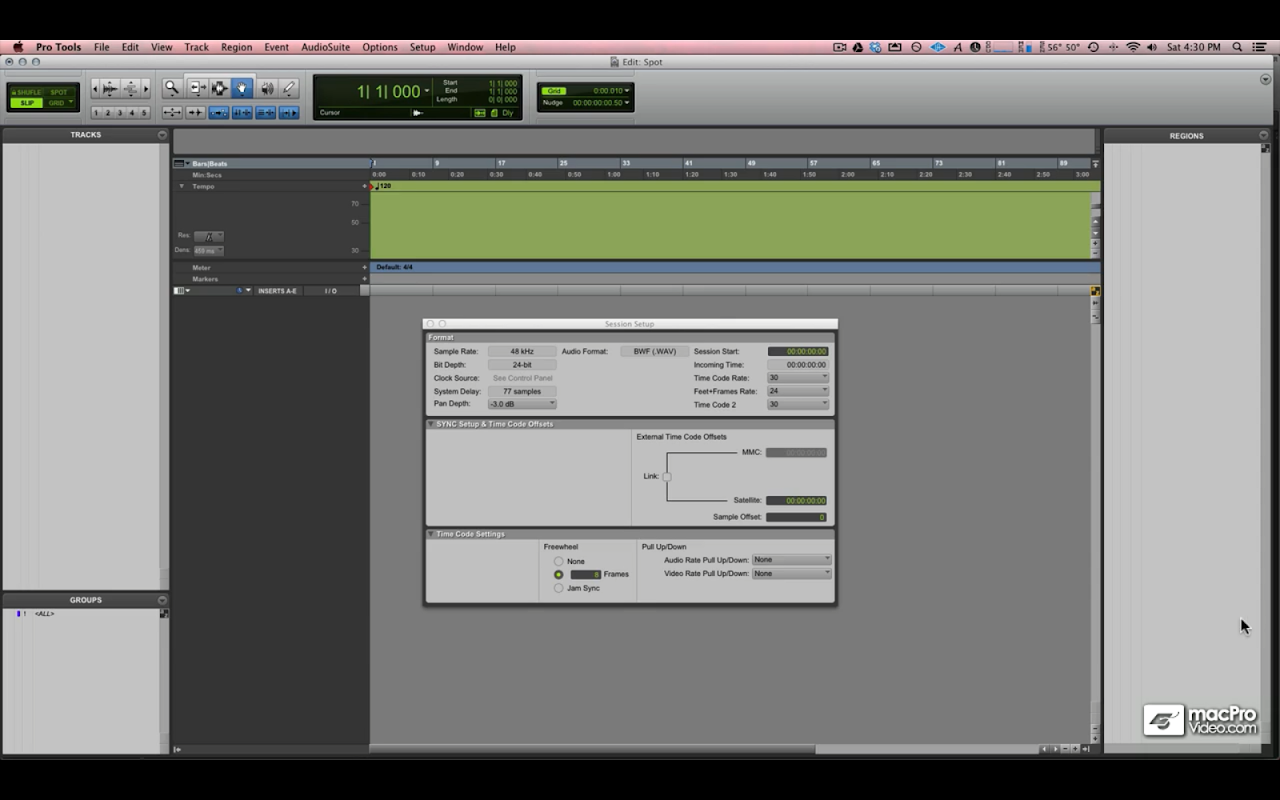Open Spotlight search in menu bar
This screenshot has height=800, width=1280.
click(x=1237, y=47)
